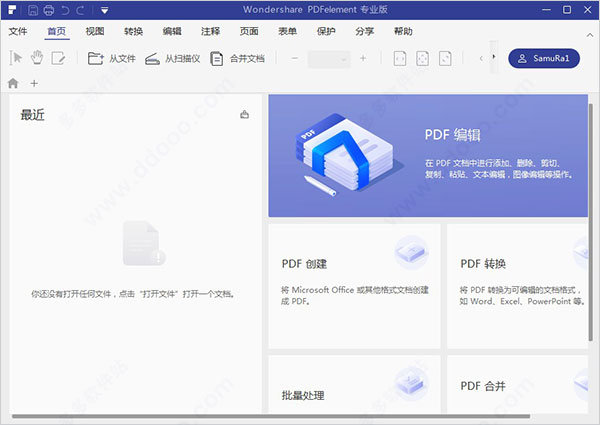600x425 pixels.
Task: Click the toolbar overflow right arrow
Action: point(494,57)
